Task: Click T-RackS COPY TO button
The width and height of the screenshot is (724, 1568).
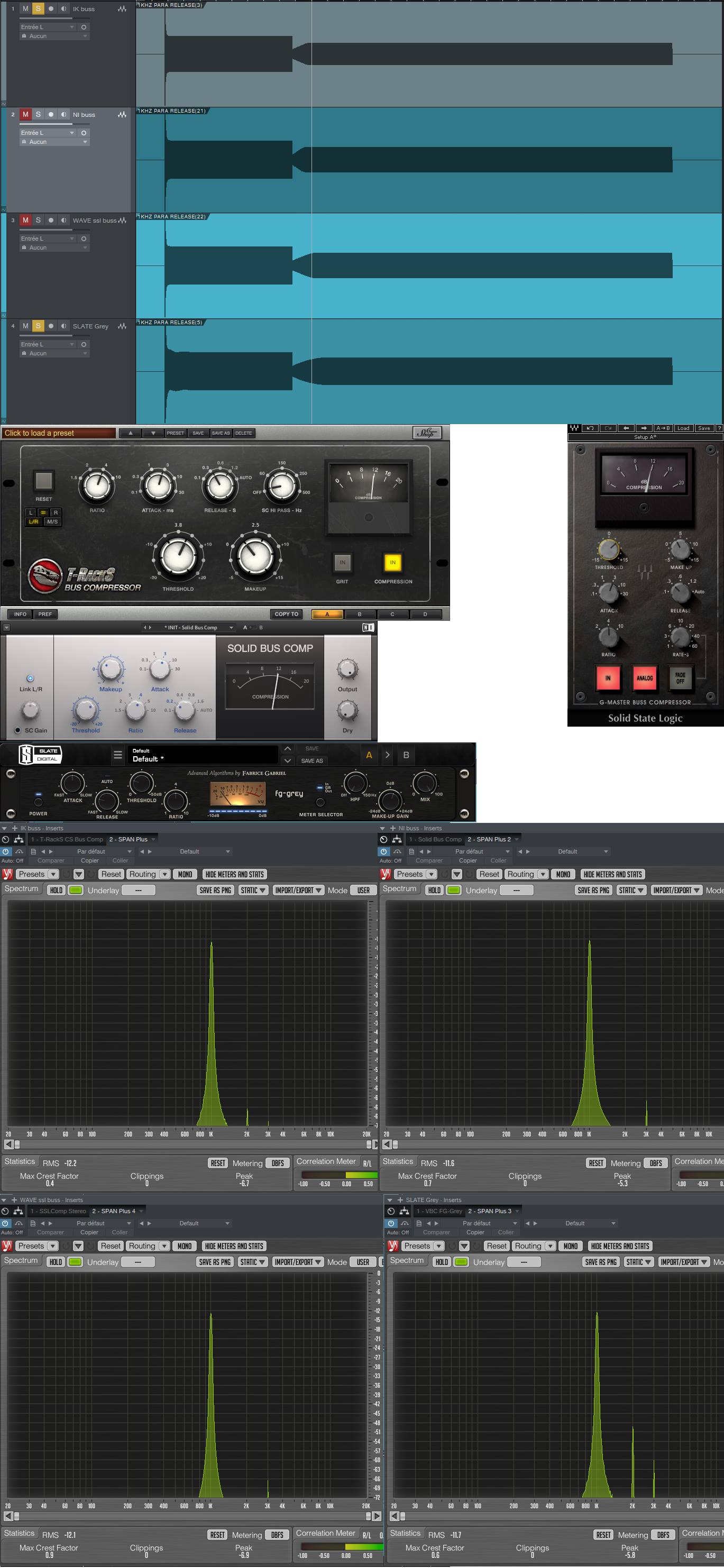Action: coord(286,614)
